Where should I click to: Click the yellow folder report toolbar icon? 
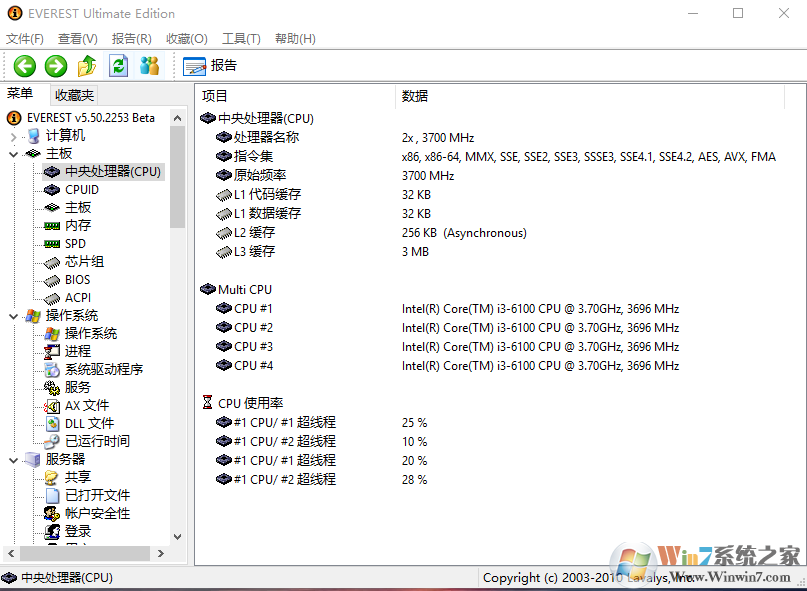87,66
